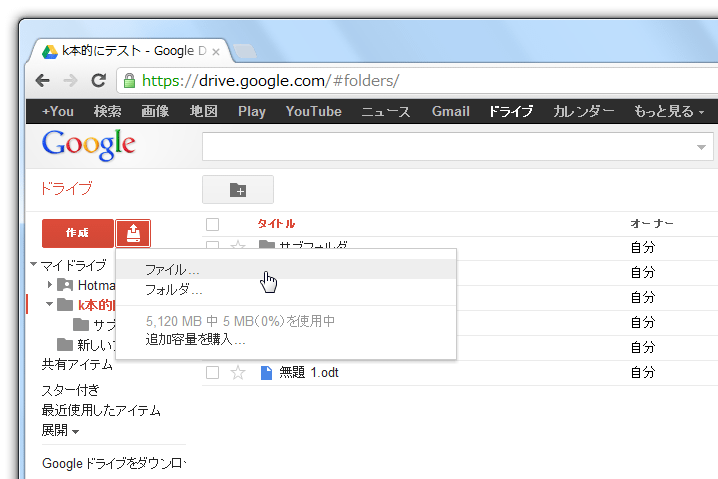Click the Hotmail folder icon in sidebar

(x=65, y=285)
